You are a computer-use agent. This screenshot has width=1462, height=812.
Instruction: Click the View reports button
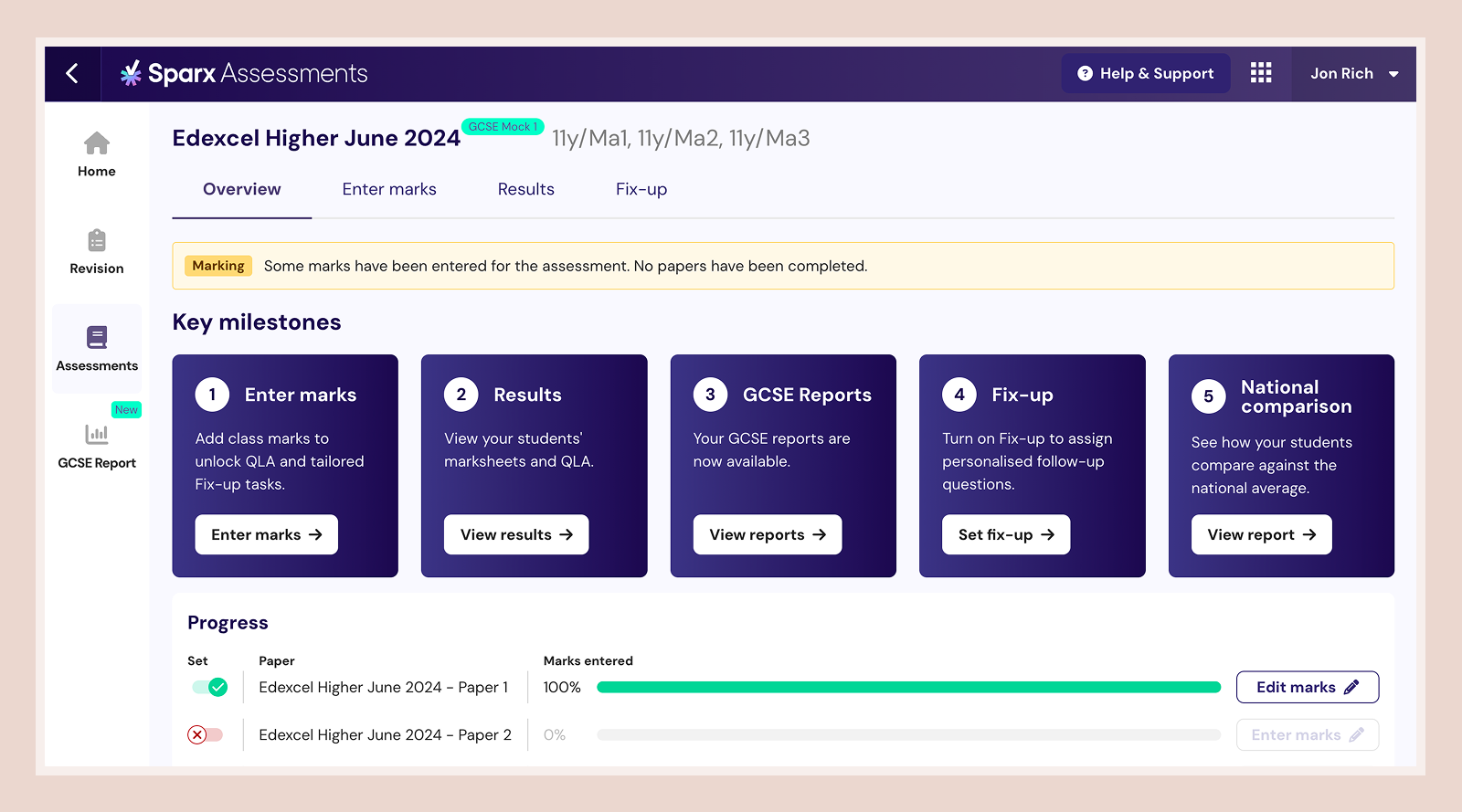pyautogui.click(x=768, y=534)
